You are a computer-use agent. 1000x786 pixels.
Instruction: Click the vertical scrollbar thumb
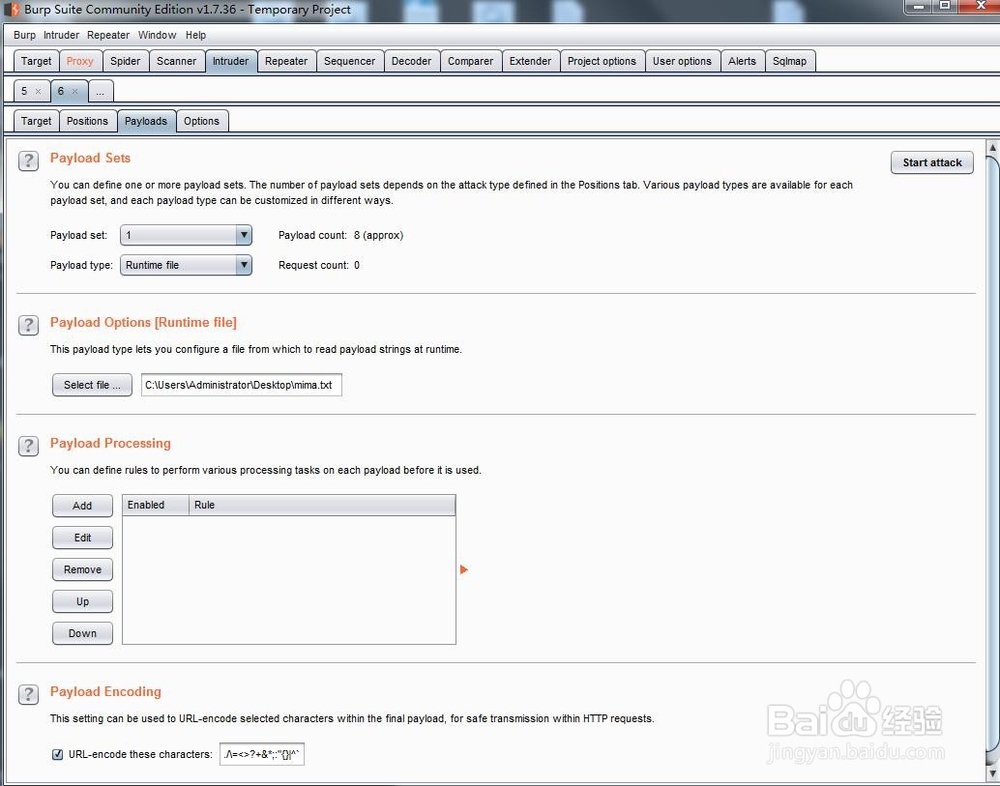992,453
